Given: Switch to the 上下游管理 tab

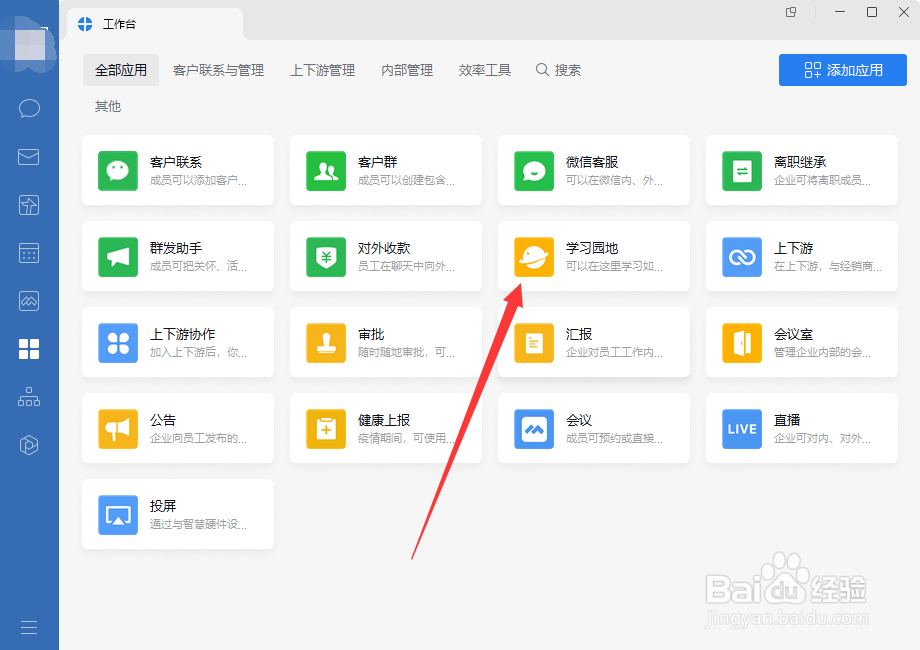Looking at the screenshot, I should [323, 70].
